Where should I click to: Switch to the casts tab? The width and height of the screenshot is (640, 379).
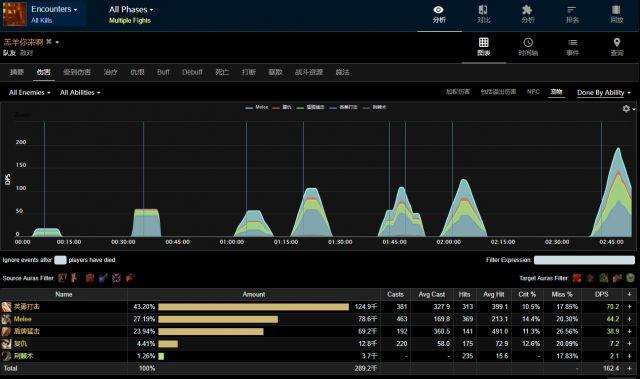coord(342,72)
